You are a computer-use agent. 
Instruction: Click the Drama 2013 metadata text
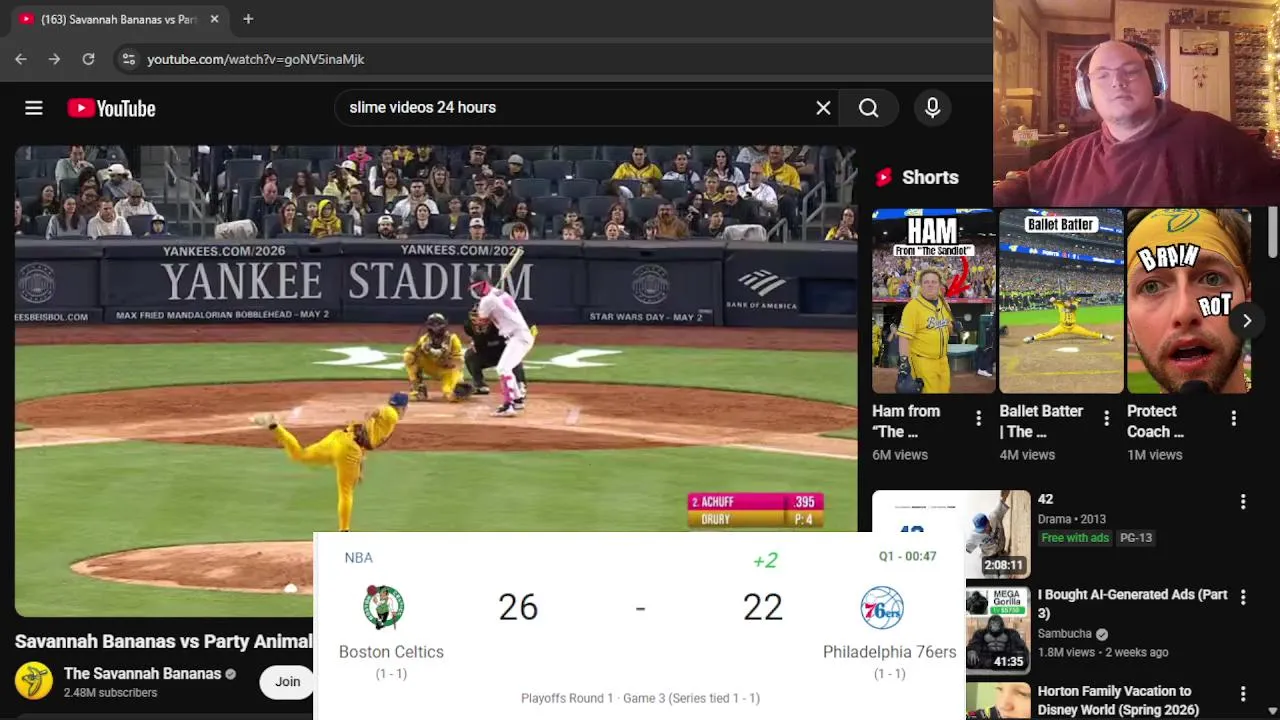tap(1071, 519)
